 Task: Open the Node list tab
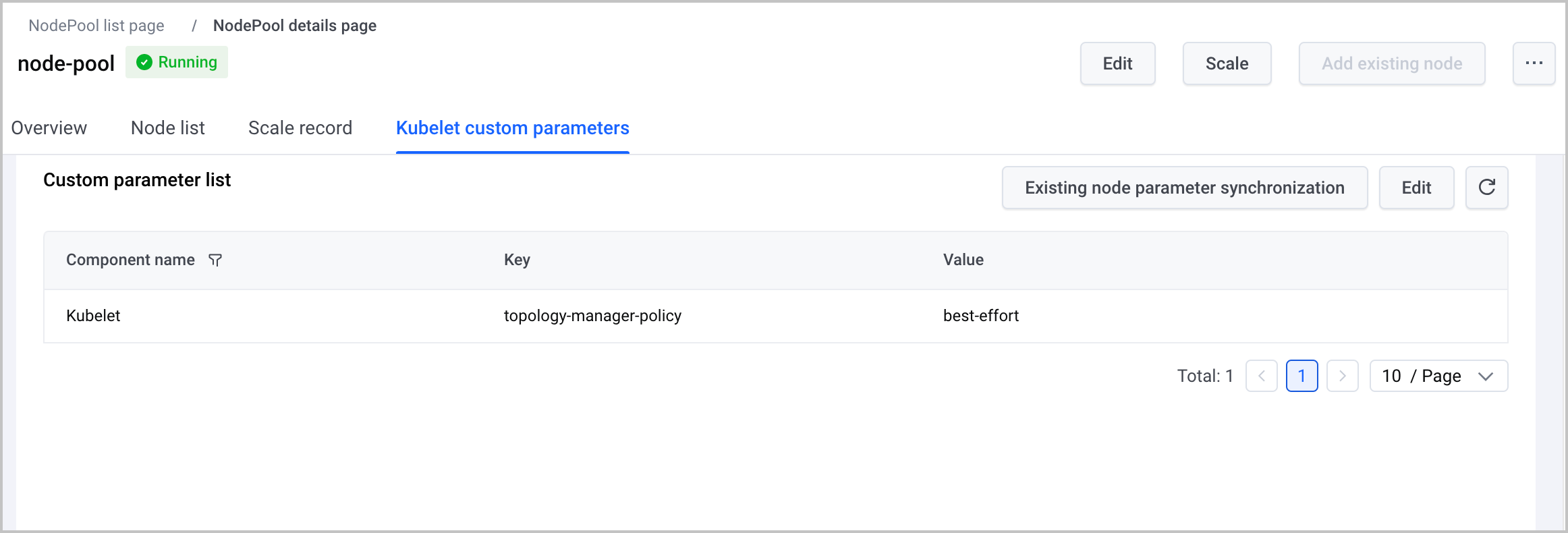tap(168, 128)
